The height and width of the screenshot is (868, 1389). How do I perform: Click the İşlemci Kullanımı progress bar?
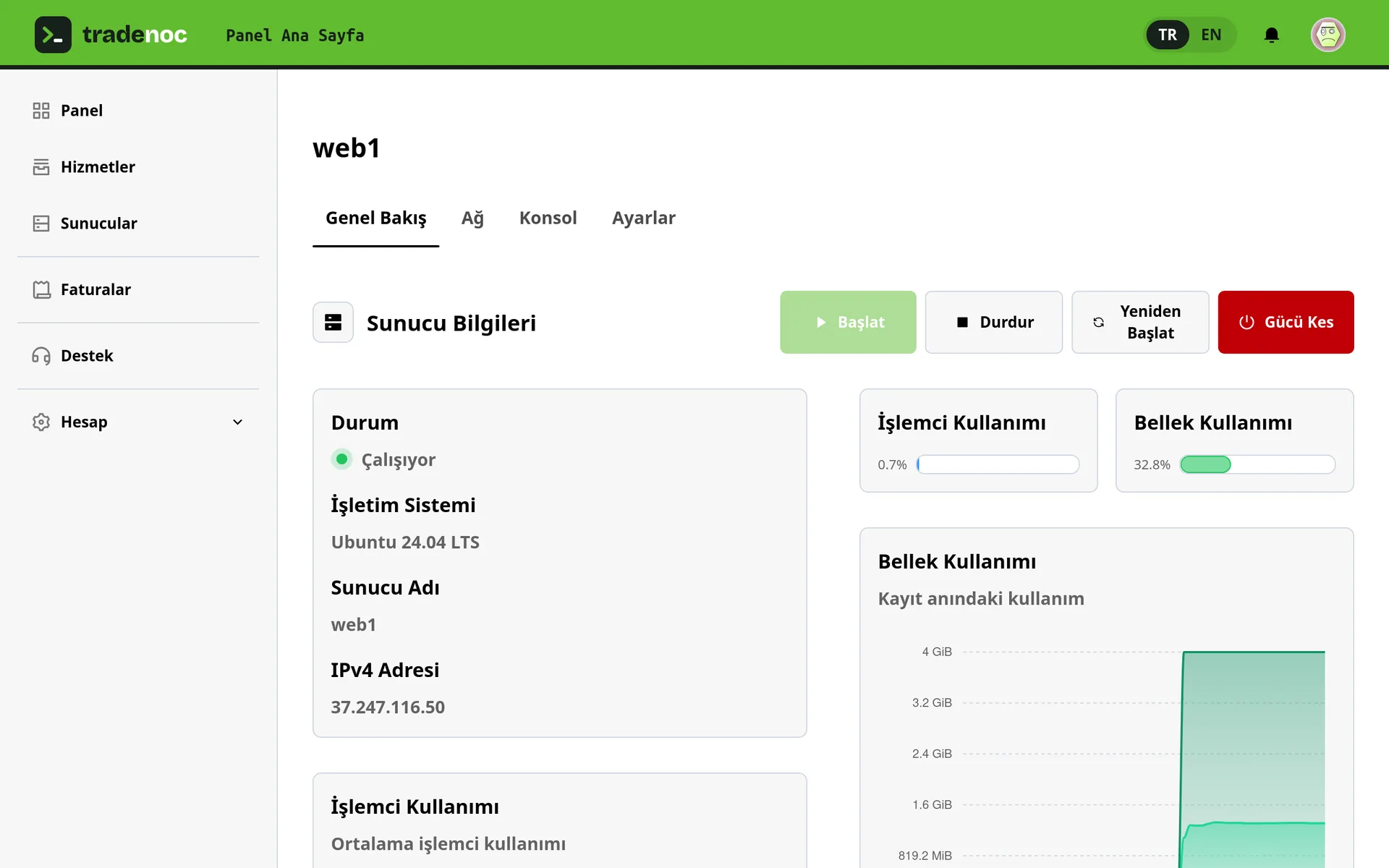pyautogui.click(x=998, y=464)
